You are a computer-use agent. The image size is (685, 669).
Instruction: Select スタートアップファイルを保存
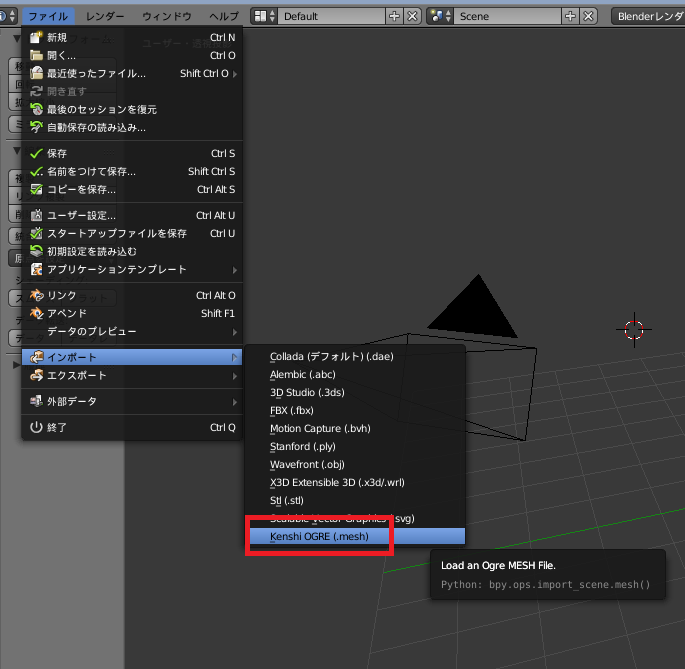tap(132, 233)
